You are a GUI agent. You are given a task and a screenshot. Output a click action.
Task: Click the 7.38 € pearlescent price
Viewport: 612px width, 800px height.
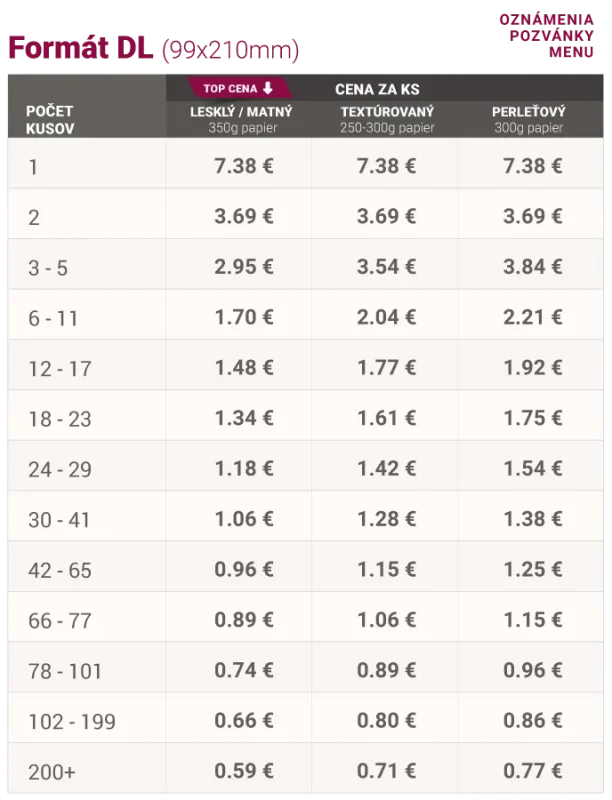532,165
